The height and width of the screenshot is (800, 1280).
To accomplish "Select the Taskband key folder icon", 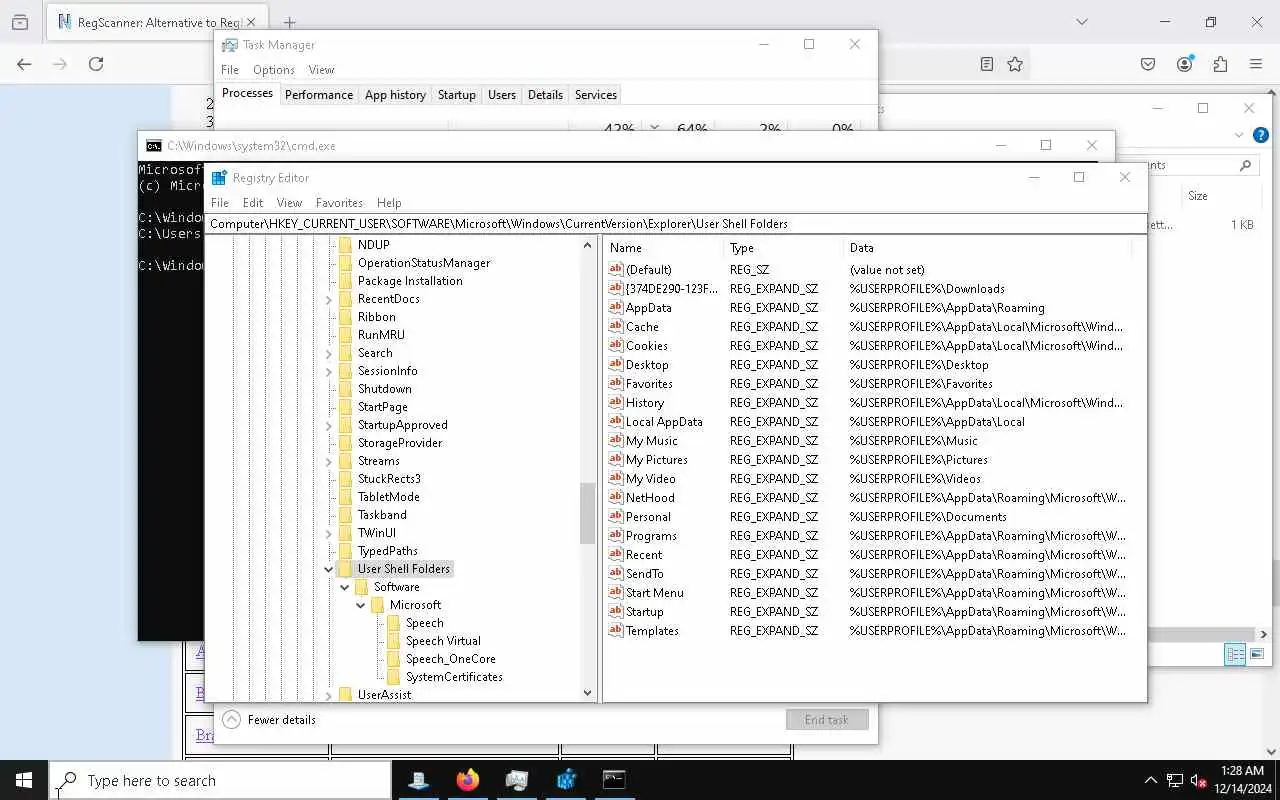I will 346,515.
